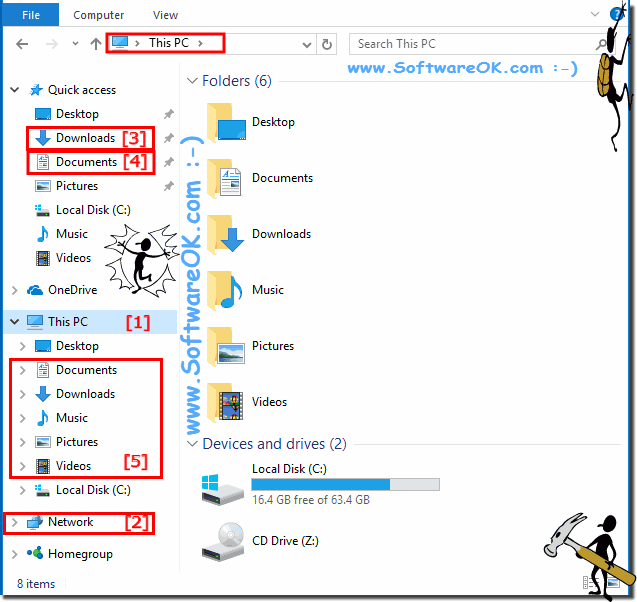Open the address bar history dropdown

307,44
